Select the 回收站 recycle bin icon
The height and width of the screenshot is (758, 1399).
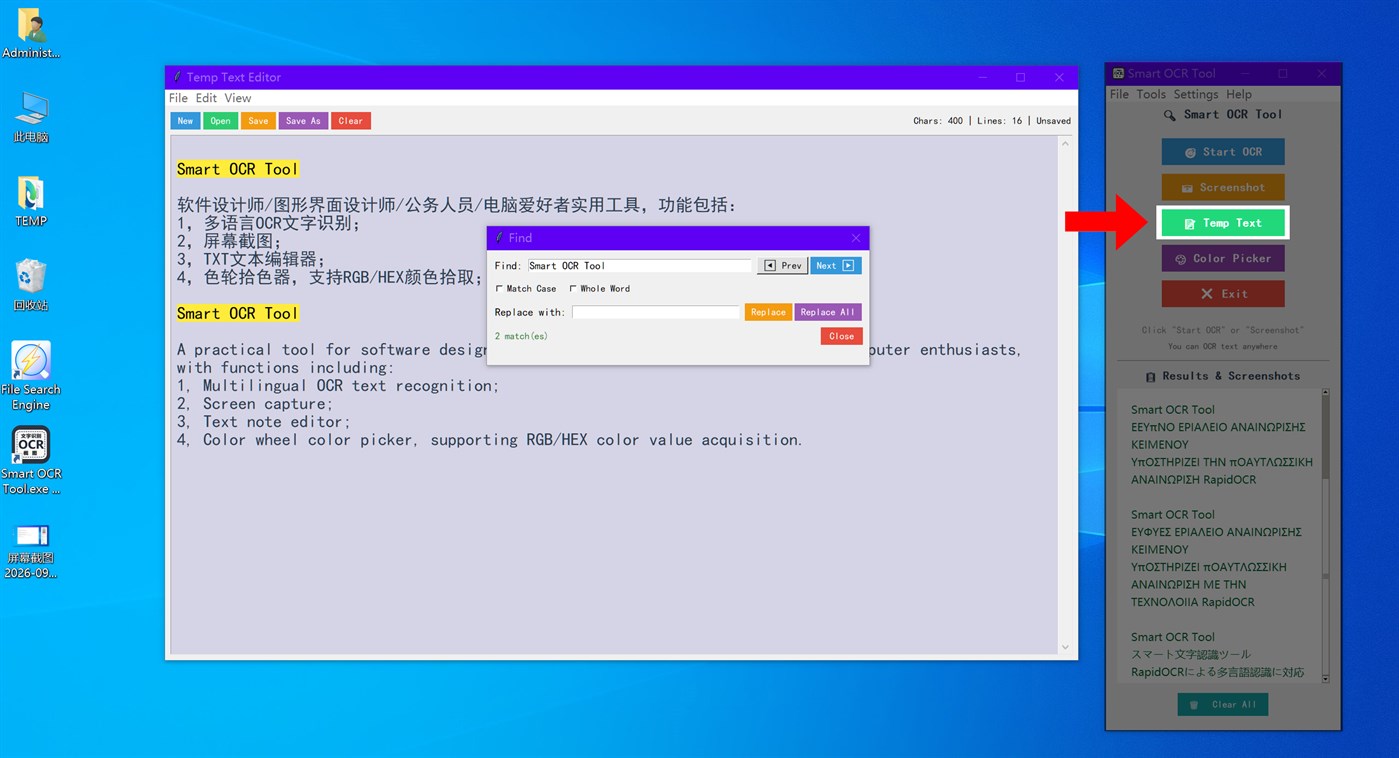tap(31, 286)
